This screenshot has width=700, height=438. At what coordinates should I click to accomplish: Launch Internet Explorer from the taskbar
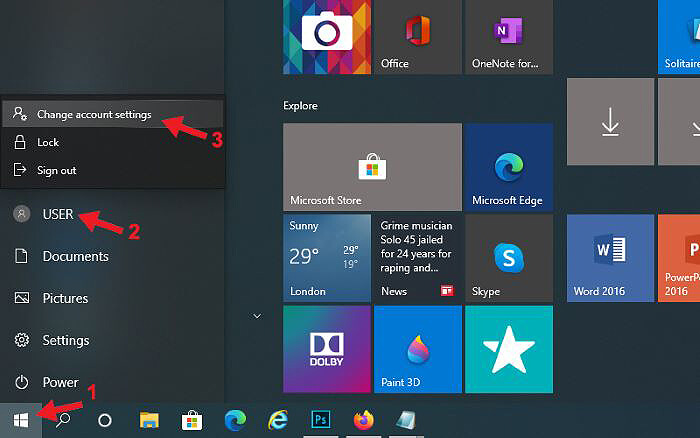[278, 420]
